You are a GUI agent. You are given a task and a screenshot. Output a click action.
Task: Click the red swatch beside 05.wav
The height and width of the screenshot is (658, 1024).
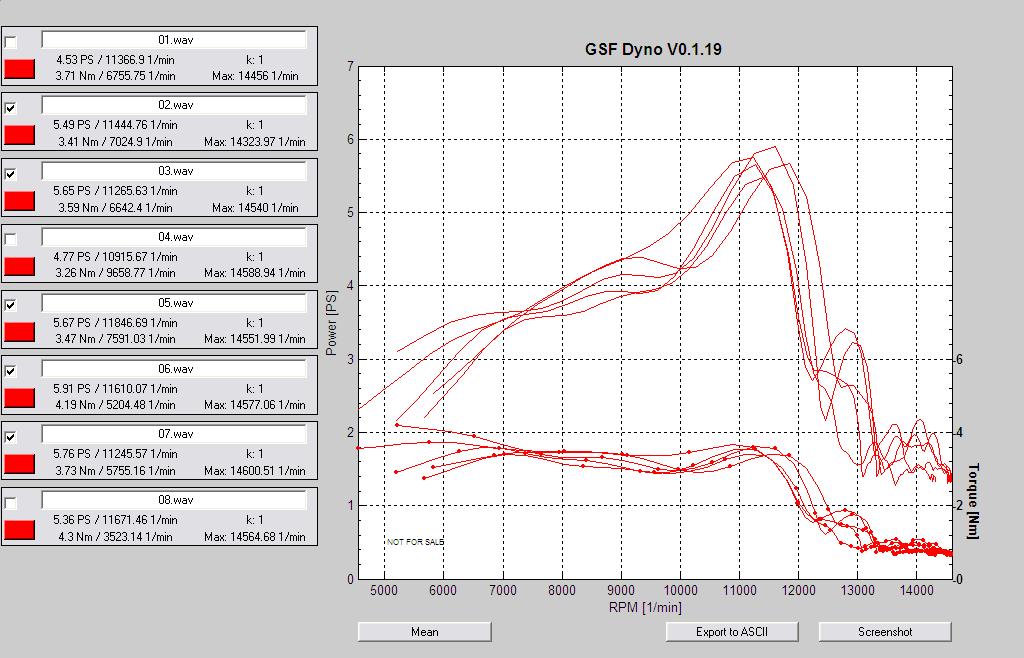coord(20,332)
